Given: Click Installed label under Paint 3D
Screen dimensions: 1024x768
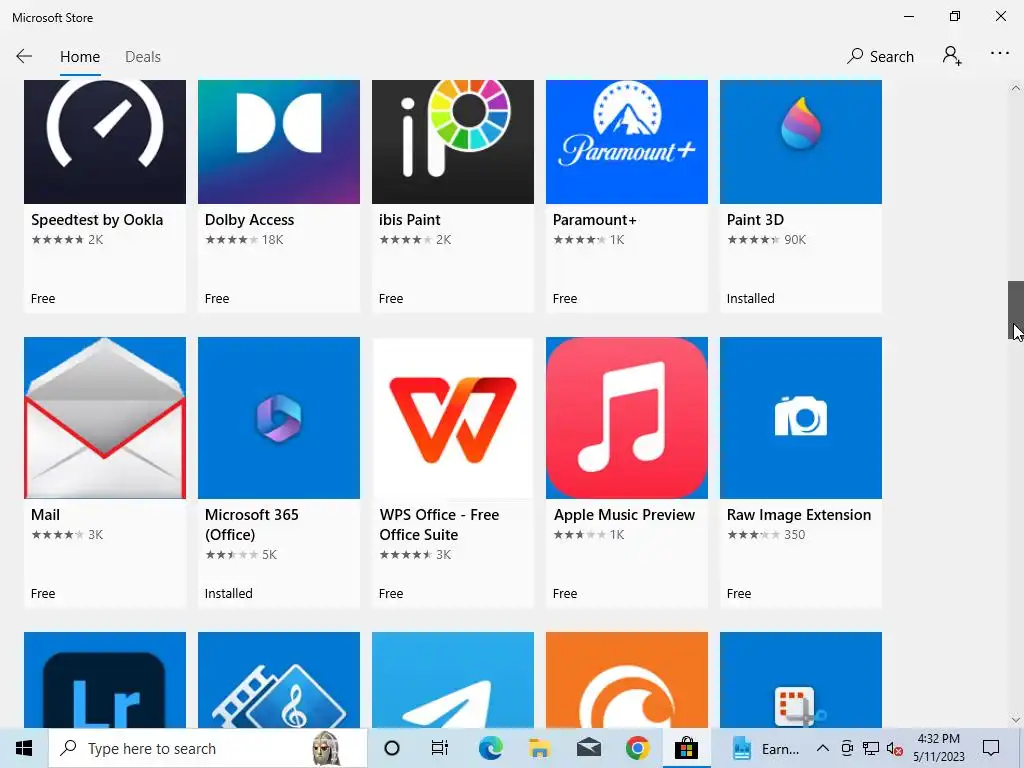Looking at the screenshot, I should pos(750,298).
